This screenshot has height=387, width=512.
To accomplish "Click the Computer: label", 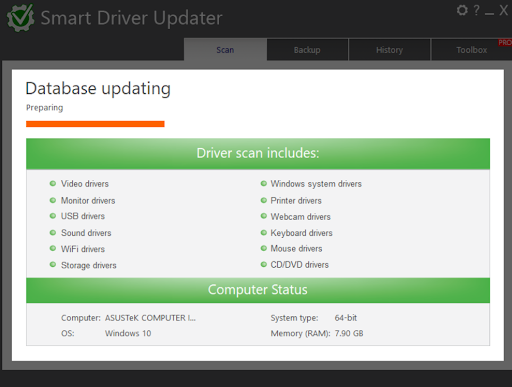I will click(x=81, y=318).
